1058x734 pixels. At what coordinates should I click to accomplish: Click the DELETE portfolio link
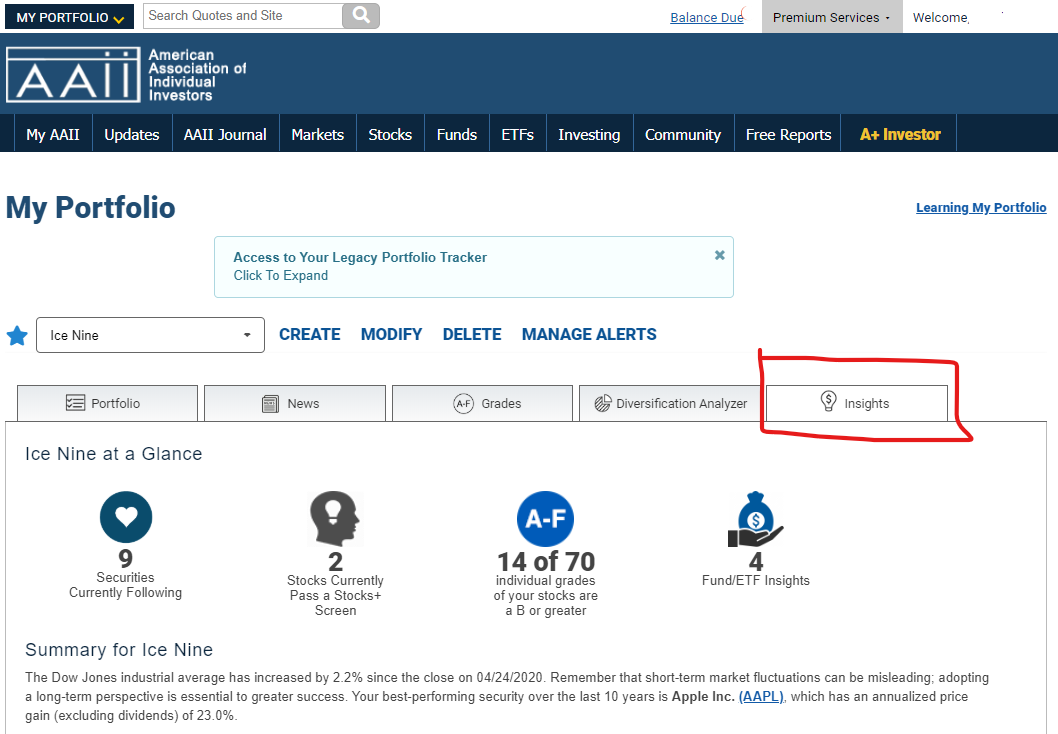point(472,335)
